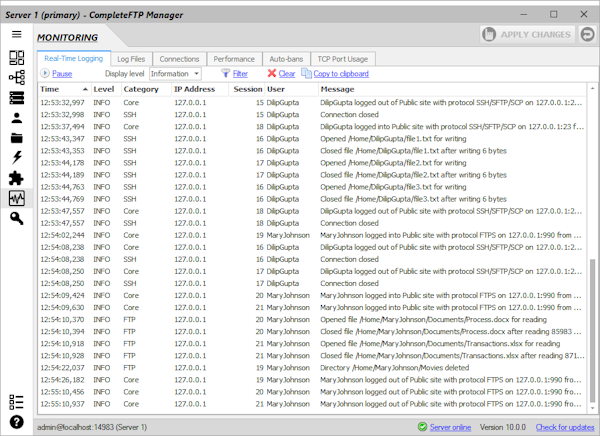Expand the hamburger navigation menu
The image size is (600, 436).
point(16,33)
